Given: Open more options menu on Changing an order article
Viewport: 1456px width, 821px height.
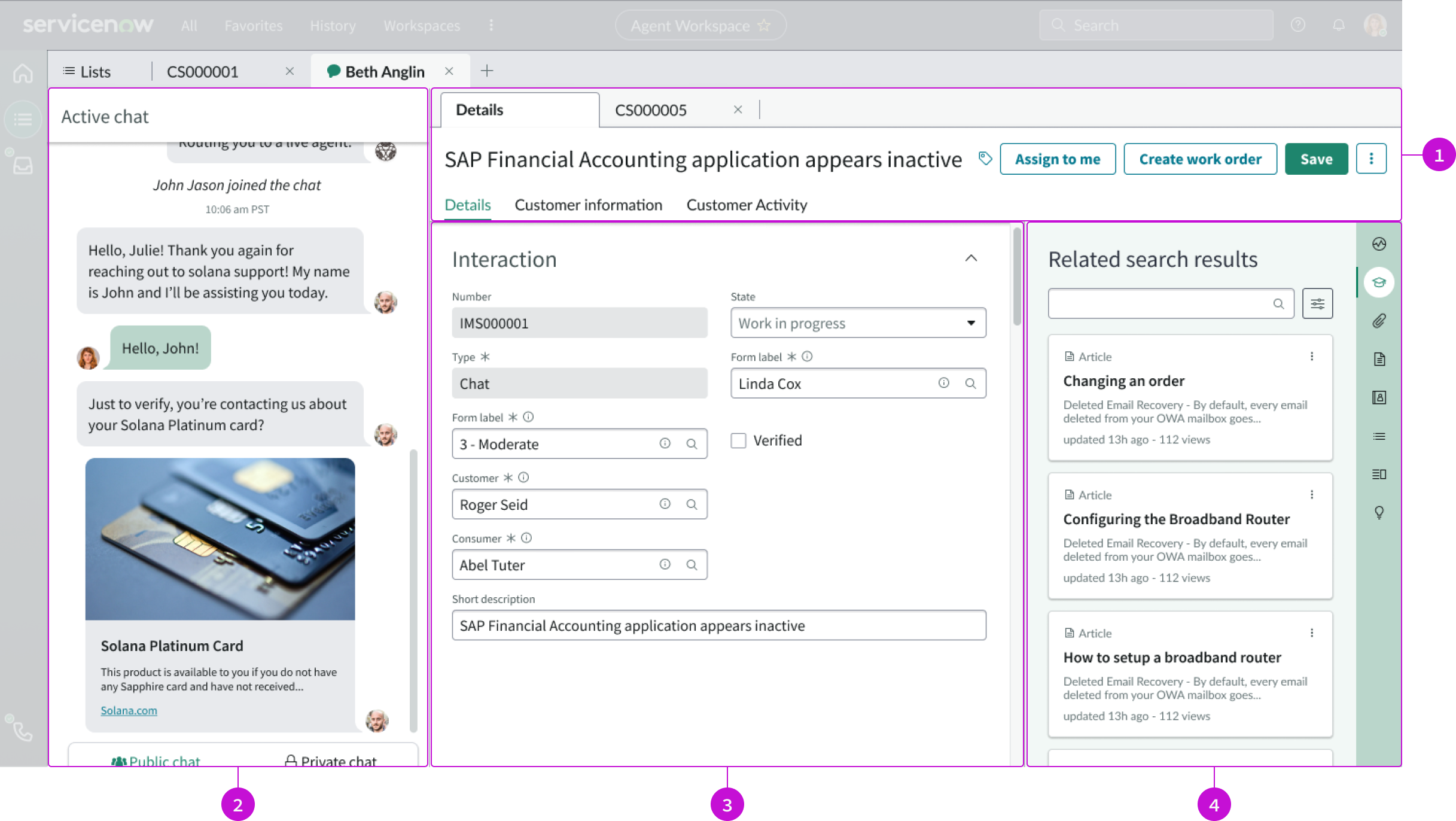Looking at the screenshot, I should coord(1312,356).
